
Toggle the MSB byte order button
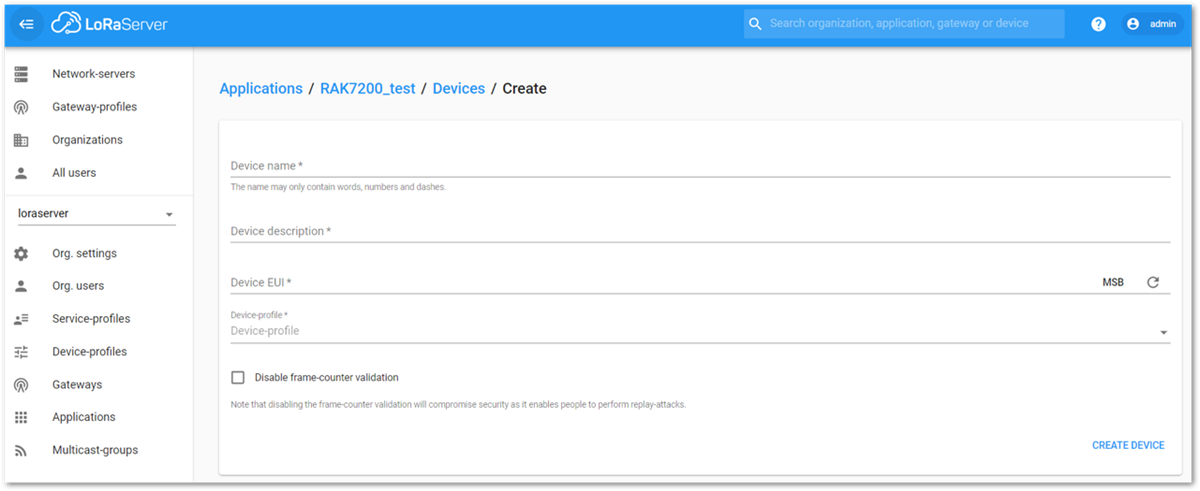tap(1113, 283)
